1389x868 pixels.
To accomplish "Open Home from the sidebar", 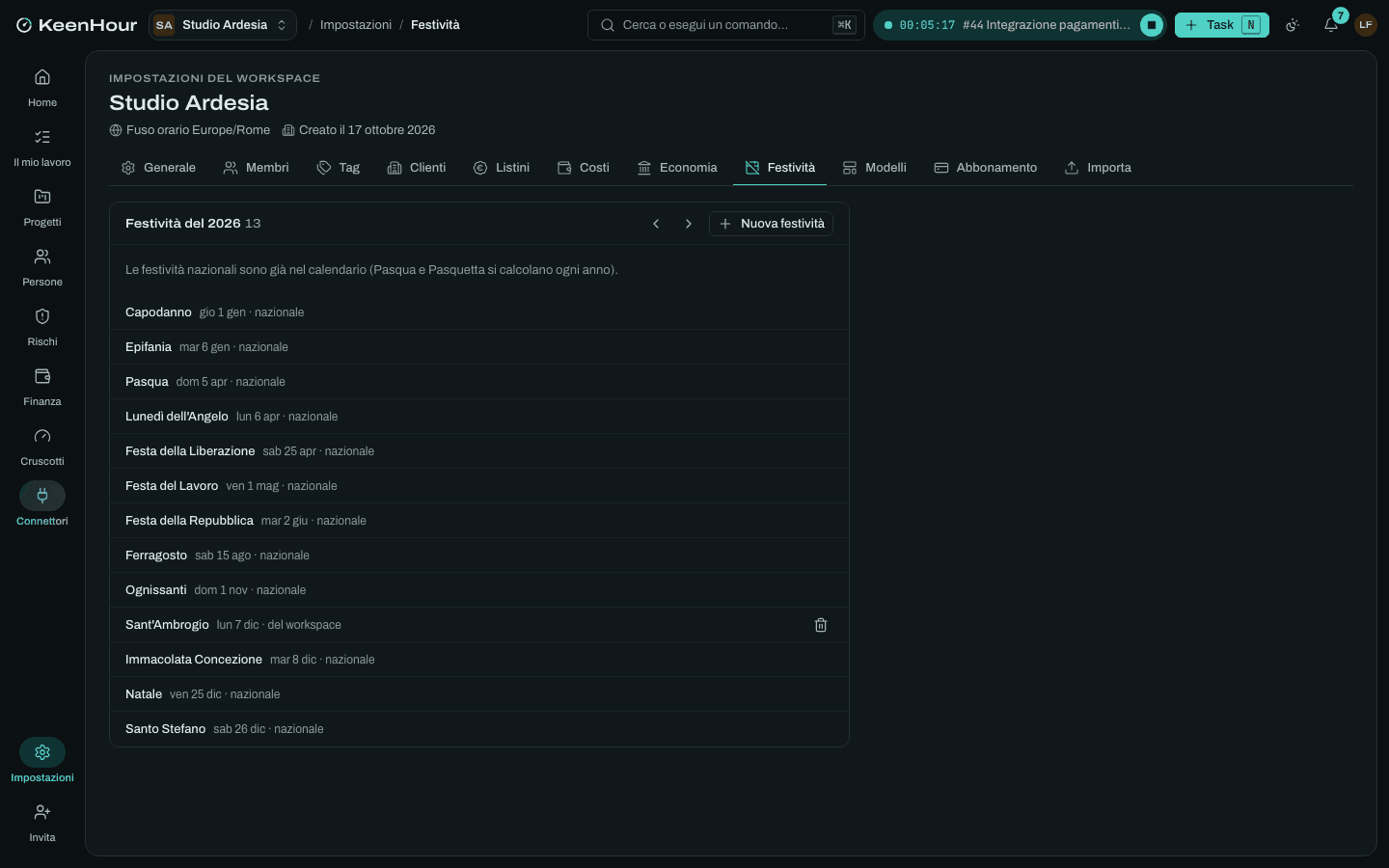I will [42, 88].
